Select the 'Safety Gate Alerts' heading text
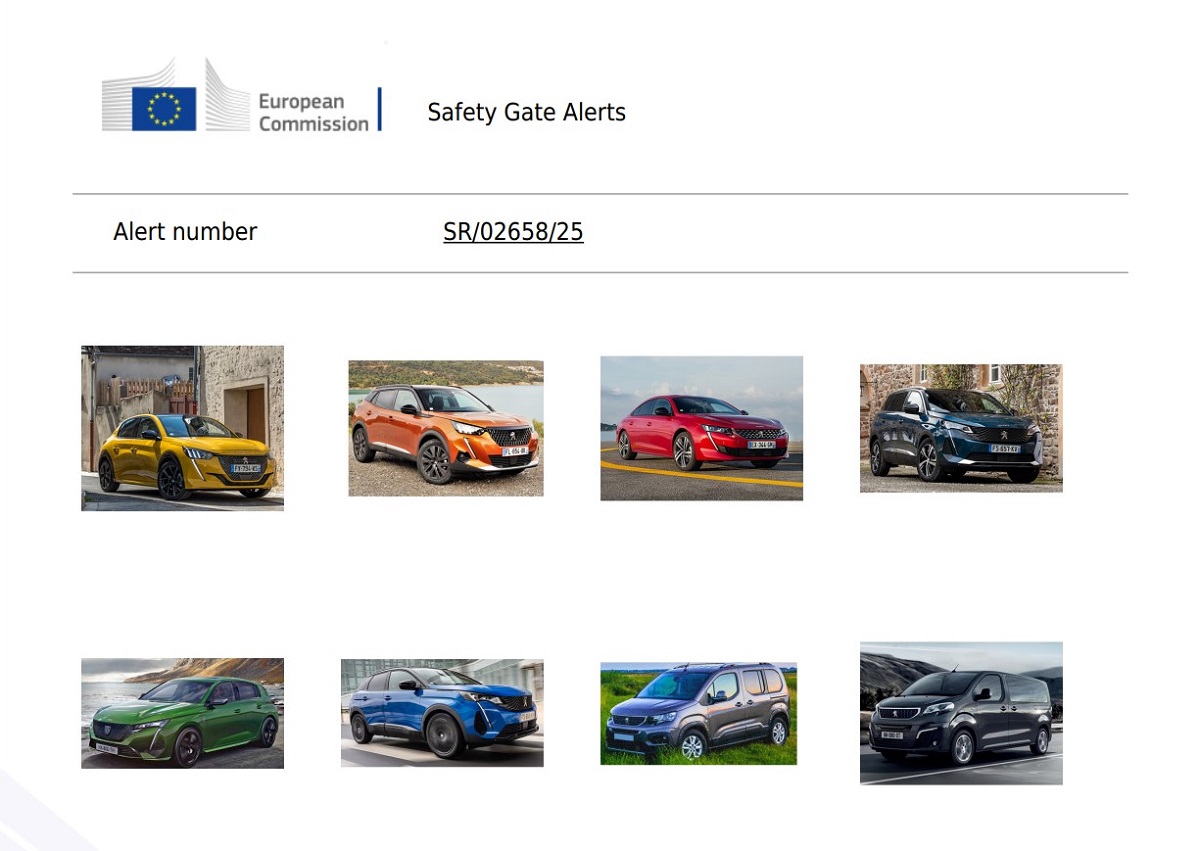The image size is (1200, 851). point(526,112)
